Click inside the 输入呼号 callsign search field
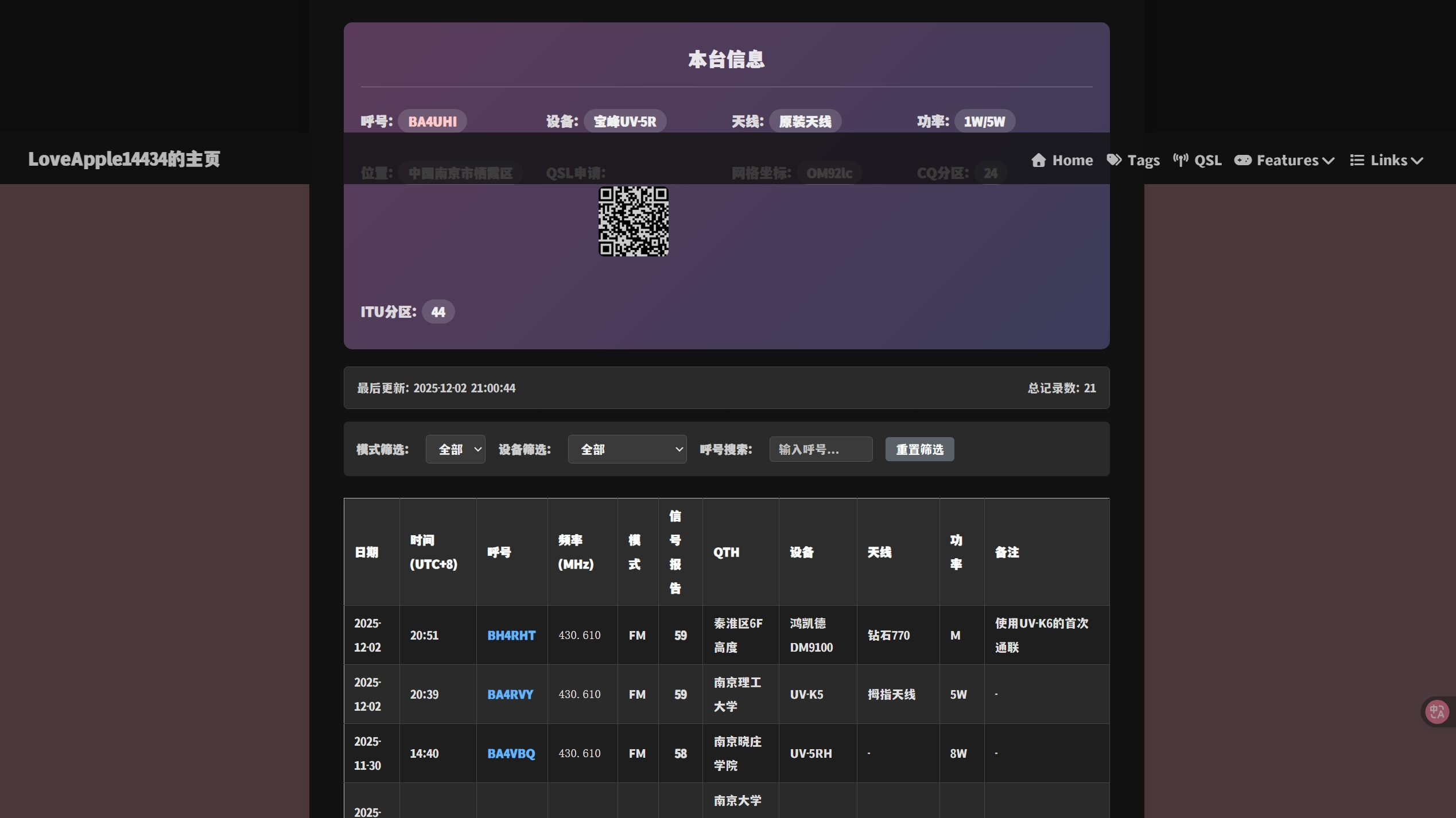This screenshot has width=1456, height=818. [x=820, y=449]
